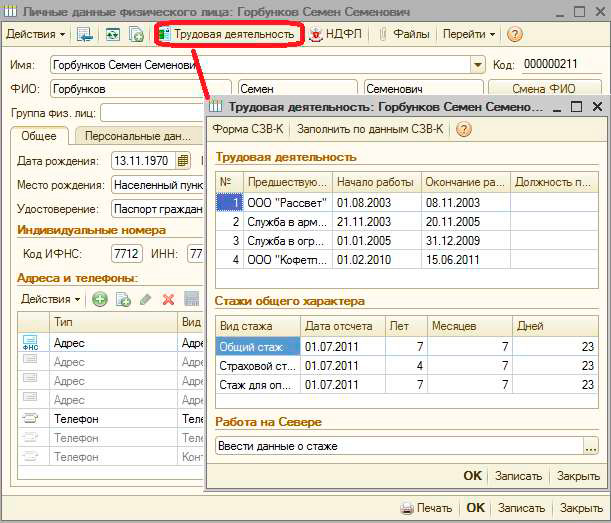Click Печать at bottom of main window
Viewport: 611px width, 523px height.
click(x=427, y=508)
